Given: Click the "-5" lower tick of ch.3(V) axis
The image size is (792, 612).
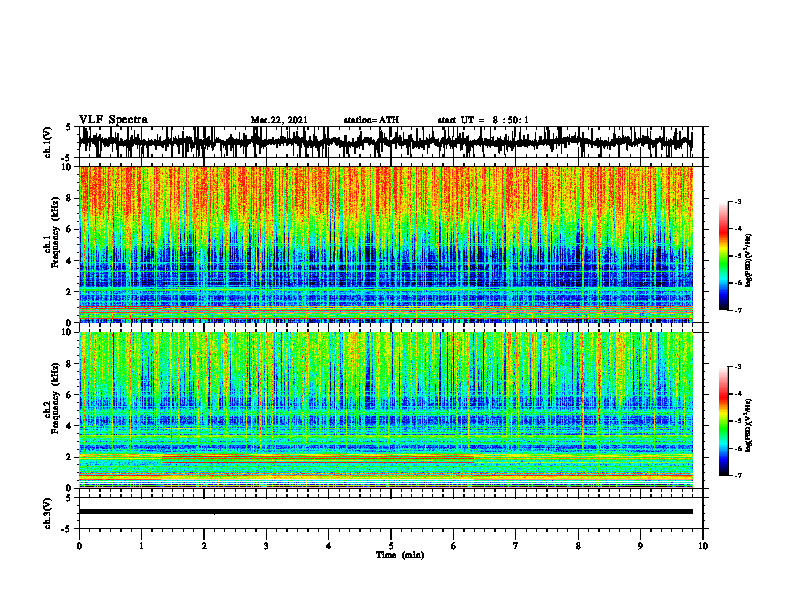Looking at the screenshot, I should (67, 529).
